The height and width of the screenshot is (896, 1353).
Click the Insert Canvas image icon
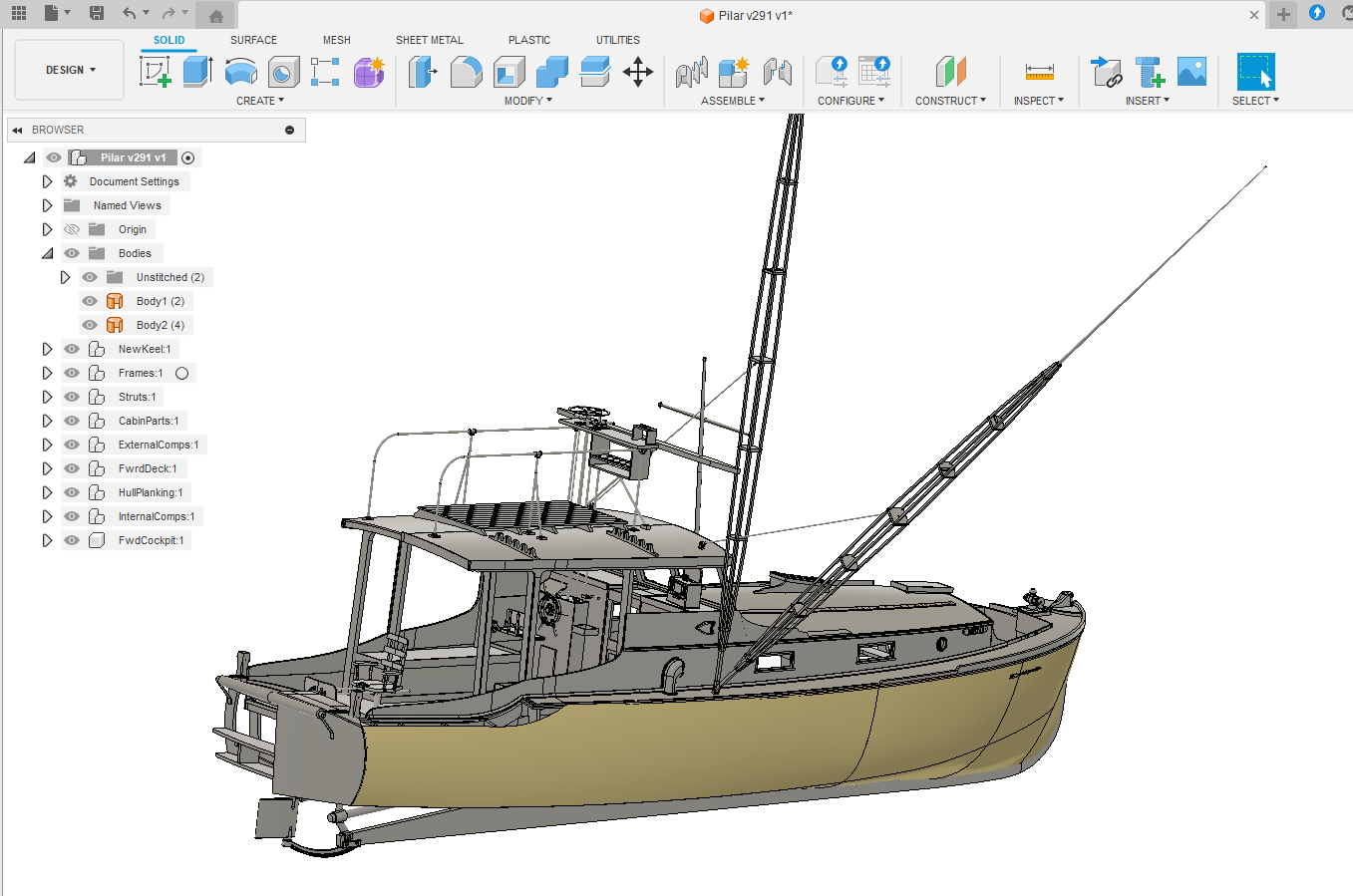click(1191, 72)
